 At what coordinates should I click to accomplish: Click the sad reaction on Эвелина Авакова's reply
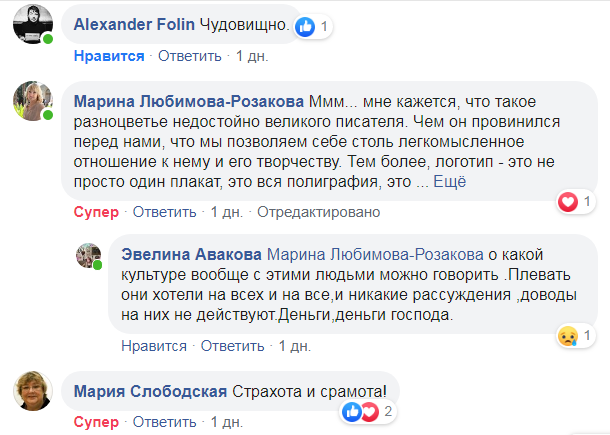[568, 334]
